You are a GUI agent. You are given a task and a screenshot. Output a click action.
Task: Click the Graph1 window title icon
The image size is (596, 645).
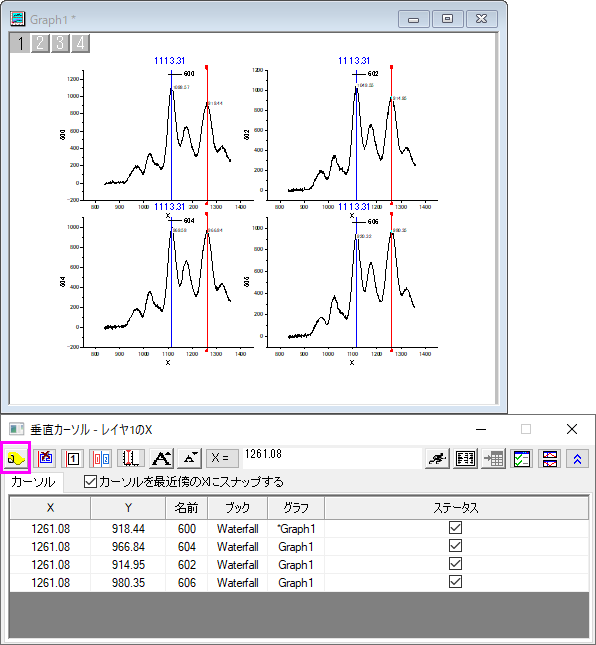(18, 19)
